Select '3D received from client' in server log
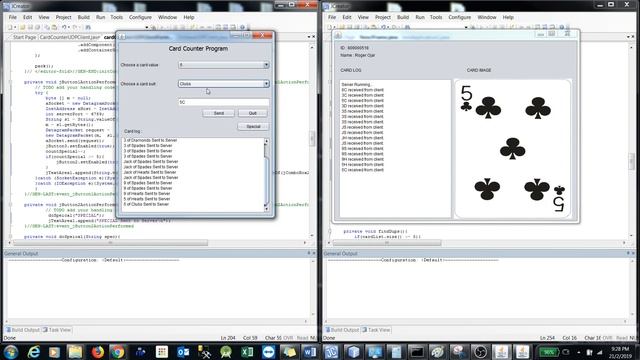Viewport: 640px width, 360px height. point(362,106)
